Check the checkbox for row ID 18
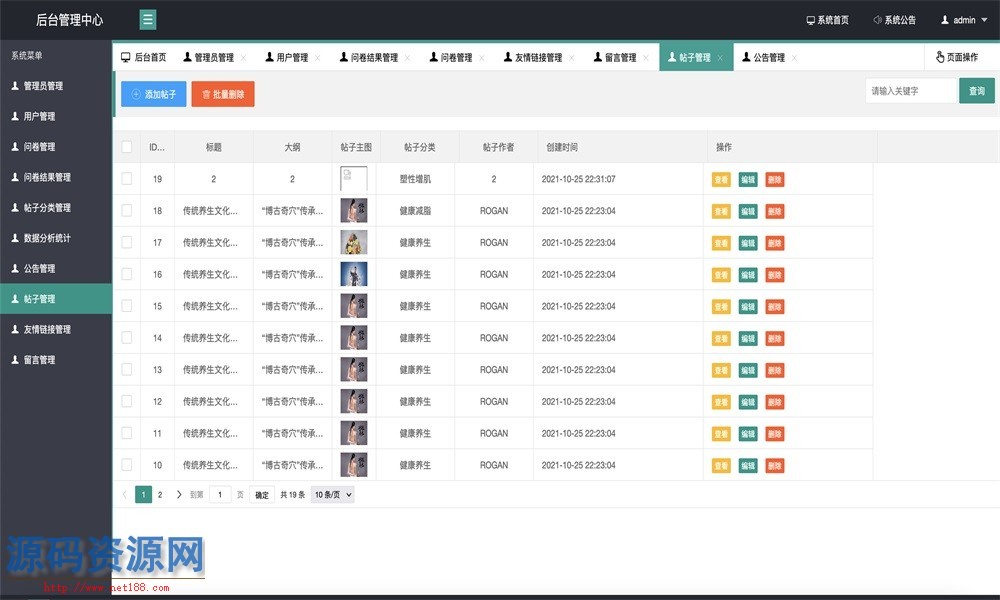1000x600 pixels. tap(127, 210)
